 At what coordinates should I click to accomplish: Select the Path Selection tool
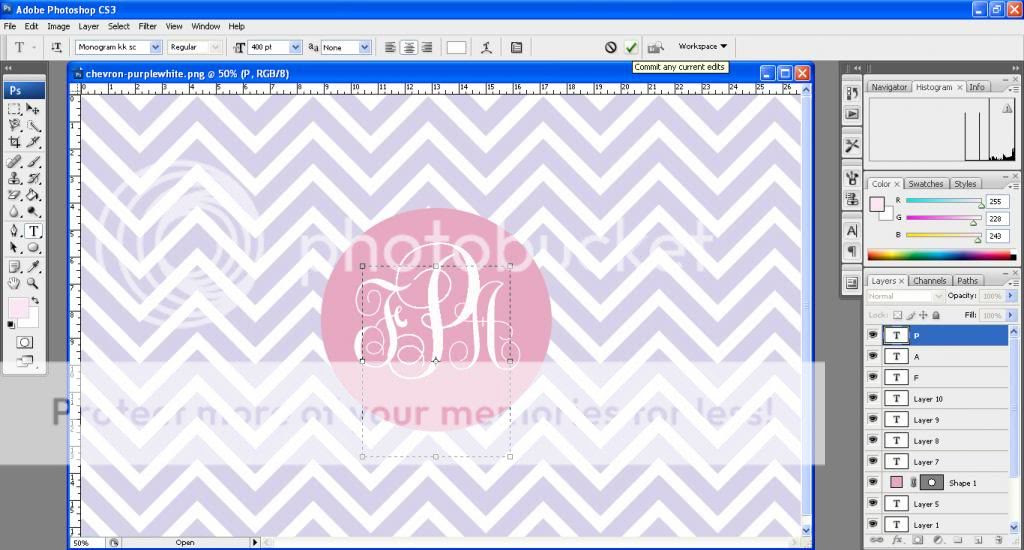[14, 248]
